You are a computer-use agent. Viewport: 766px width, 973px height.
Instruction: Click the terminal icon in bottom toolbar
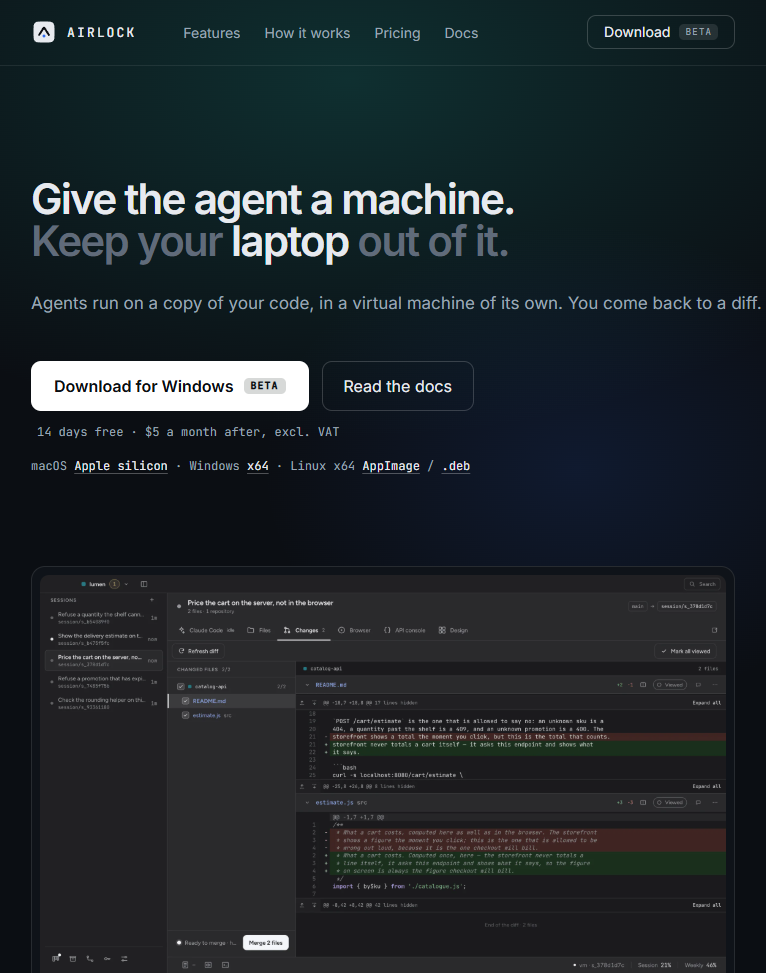pos(225,965)
